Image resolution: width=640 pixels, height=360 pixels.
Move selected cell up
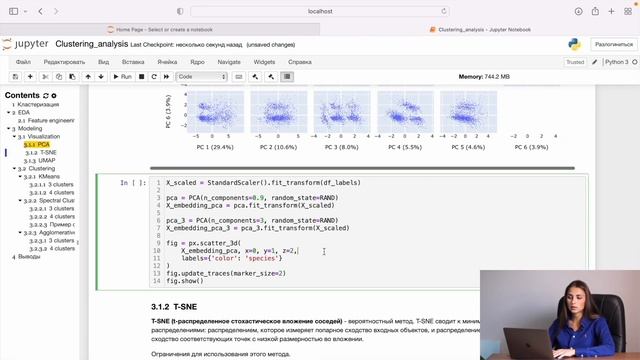tap(88, 77)
